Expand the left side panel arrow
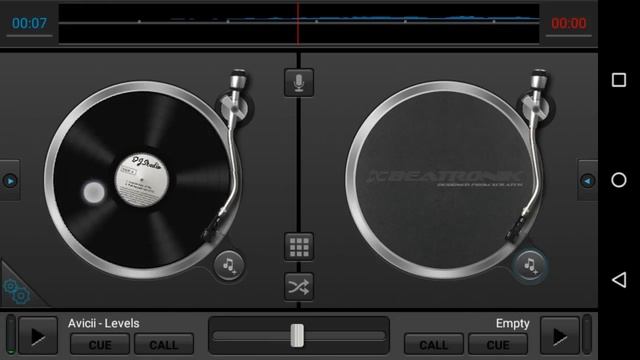The image size is (640, 360). tap(10, 180)
